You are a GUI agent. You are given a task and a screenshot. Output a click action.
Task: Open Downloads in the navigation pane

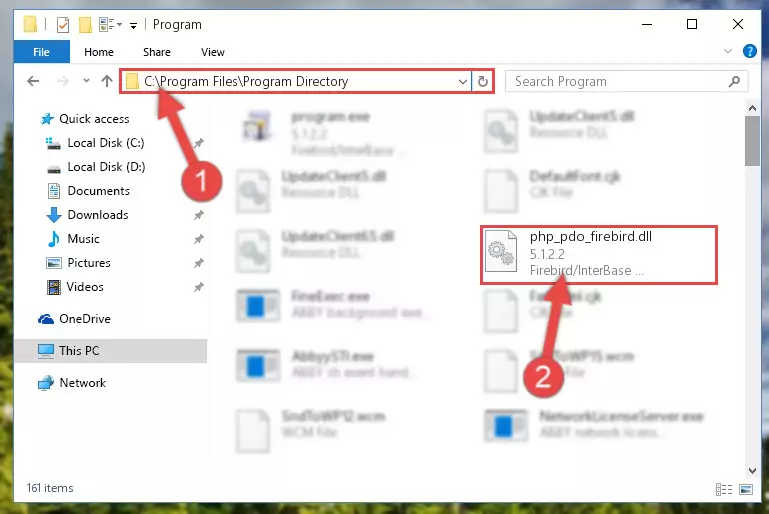[98, 215]
